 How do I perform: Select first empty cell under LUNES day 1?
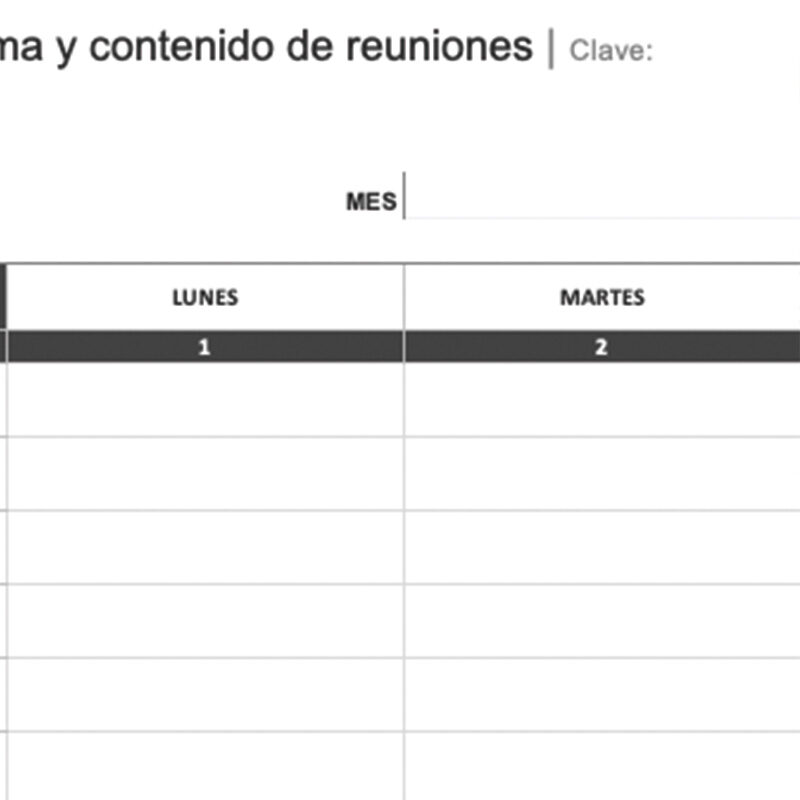[x=205, y=399]
